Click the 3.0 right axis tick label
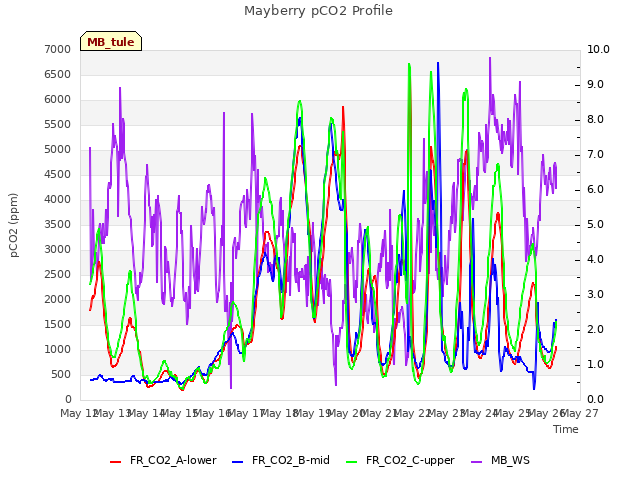 596,295
